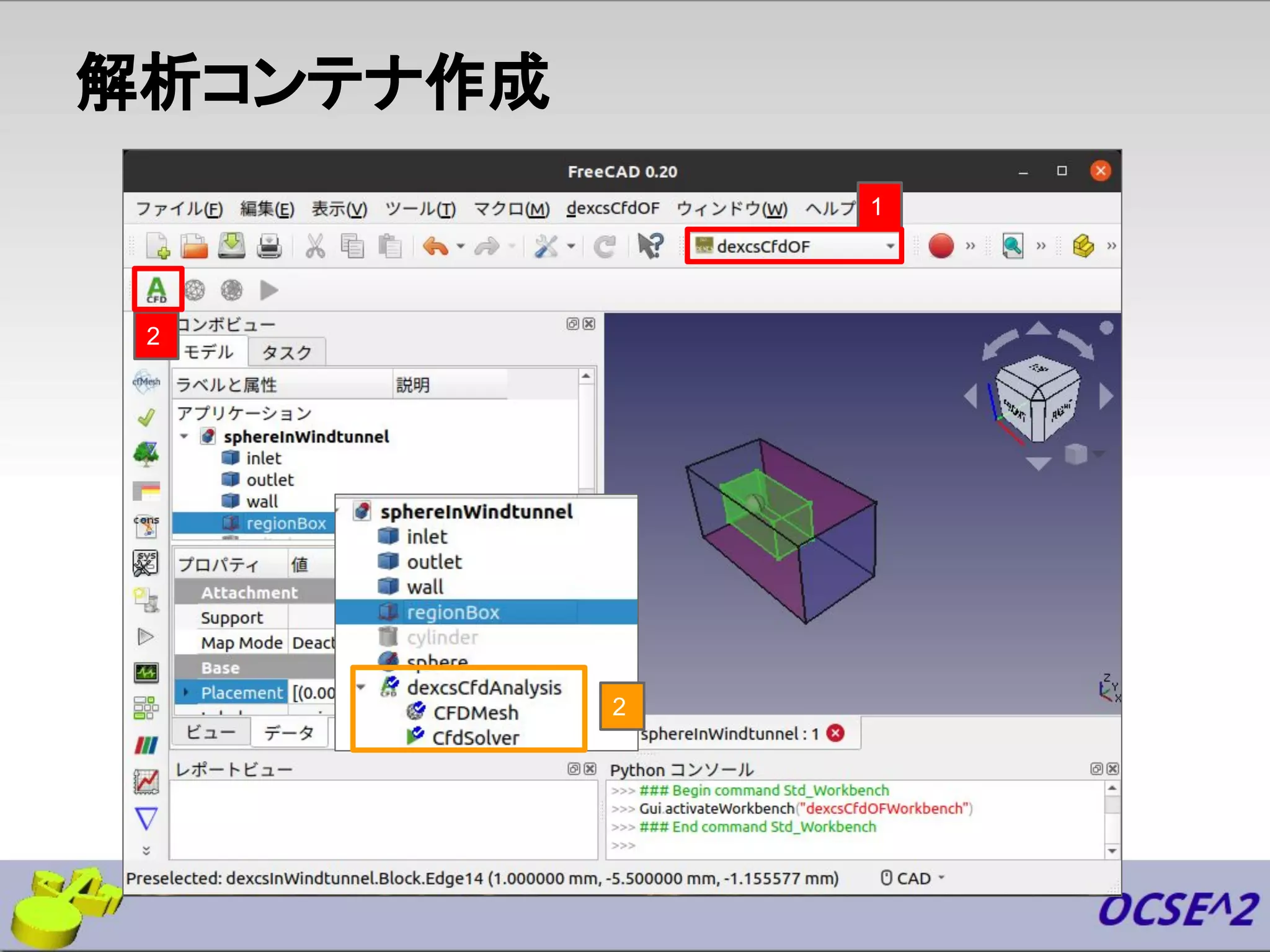Collapse the sphereInWindtunnel tree node
1270x952 pixels.
[184, 436]
